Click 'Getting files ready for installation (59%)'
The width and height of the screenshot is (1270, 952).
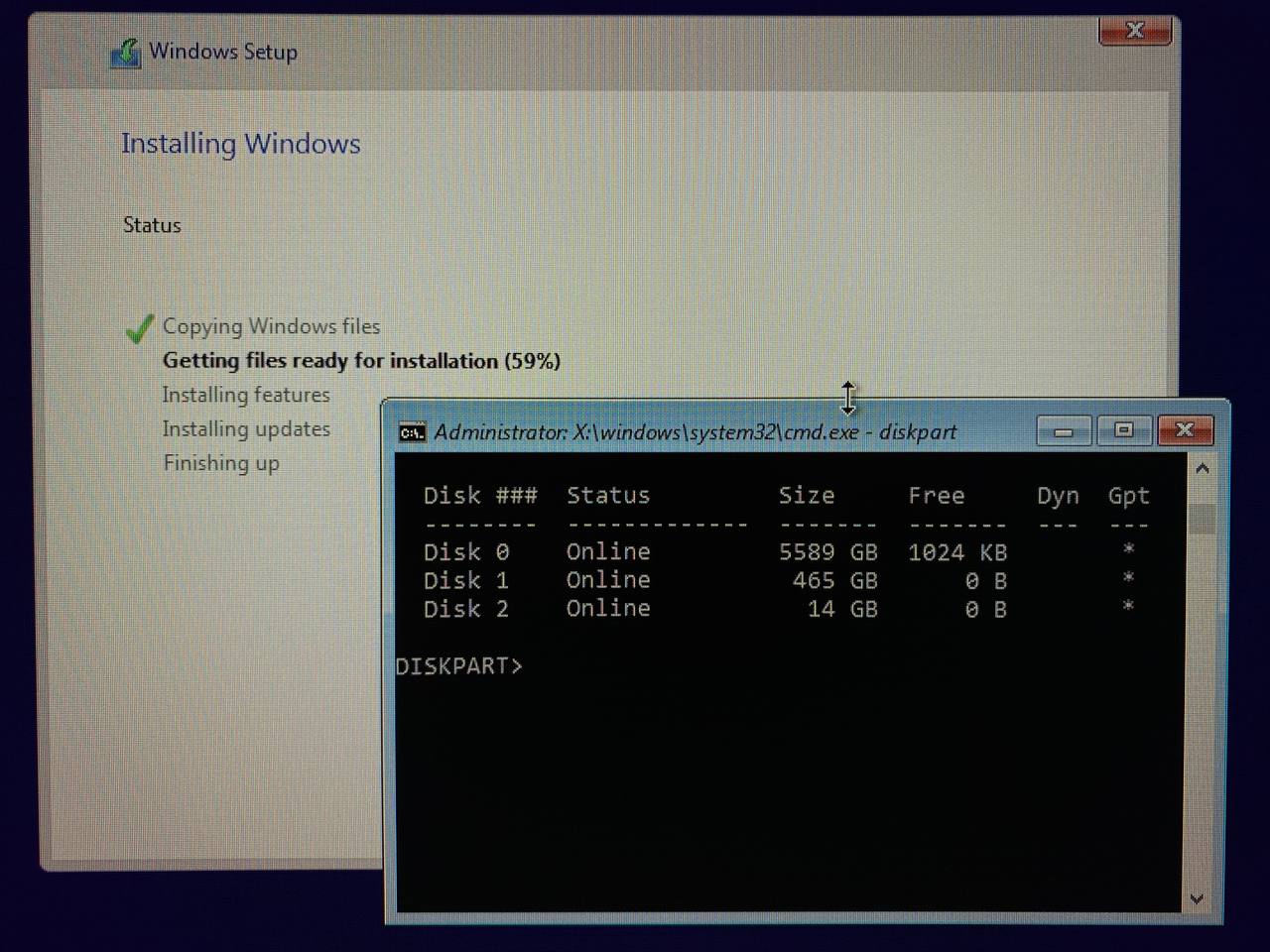coord(361,361)
